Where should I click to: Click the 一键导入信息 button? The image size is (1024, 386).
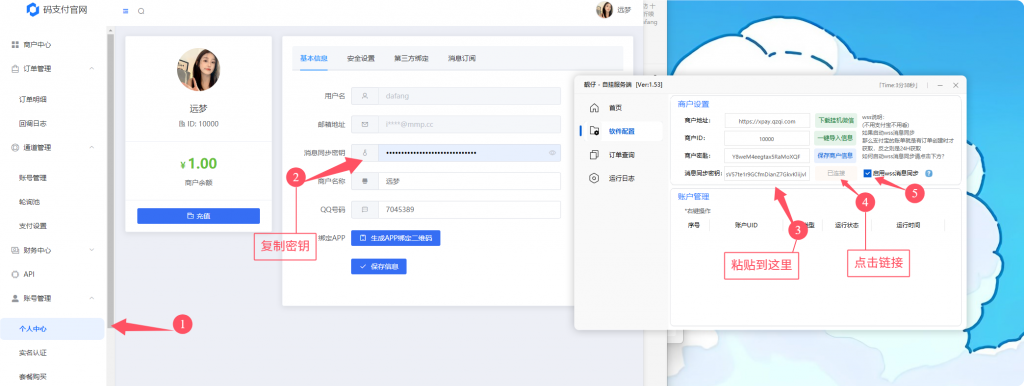coord(835,138)
